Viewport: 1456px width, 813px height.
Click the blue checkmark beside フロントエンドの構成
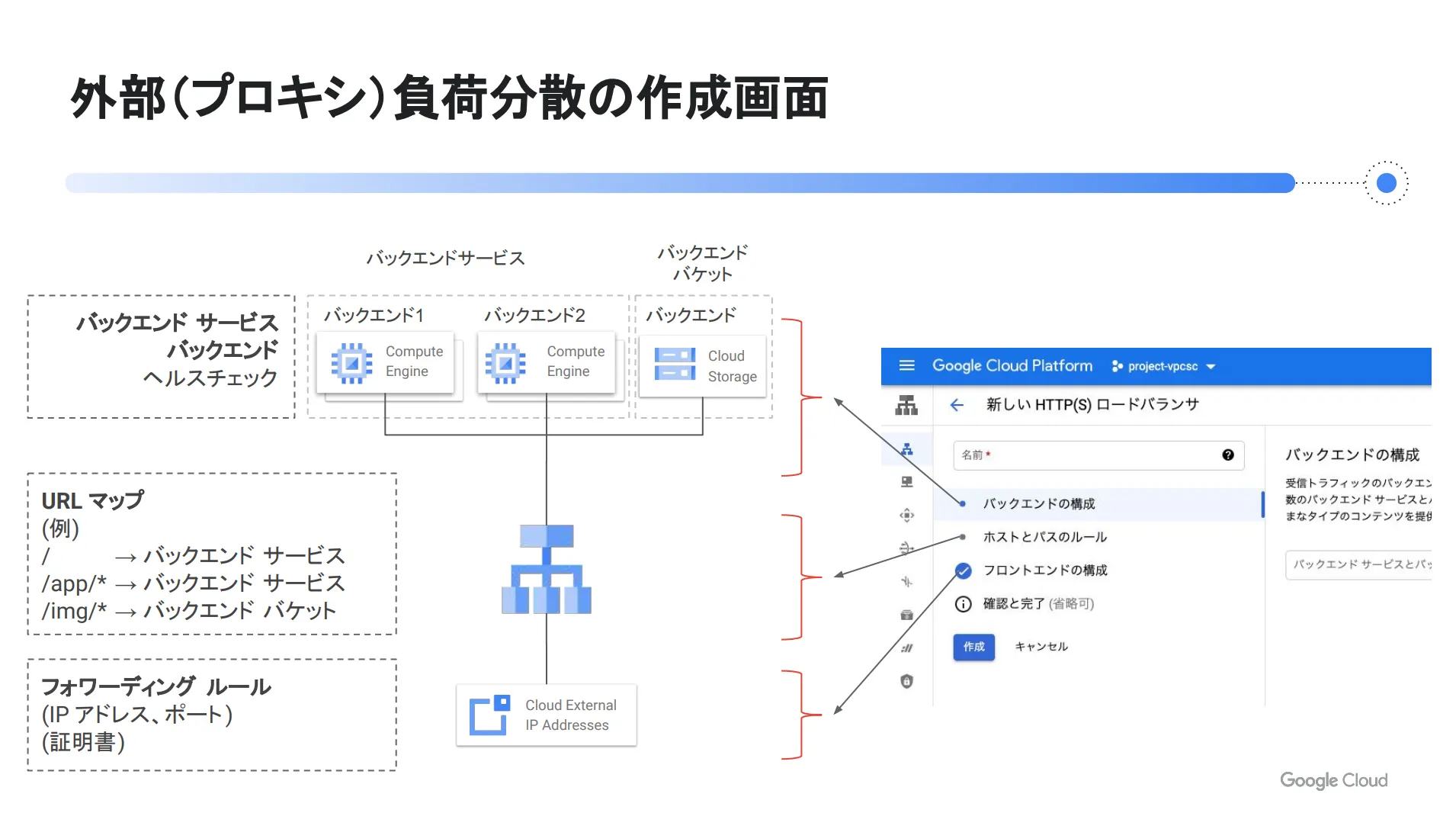click(963, 570)
